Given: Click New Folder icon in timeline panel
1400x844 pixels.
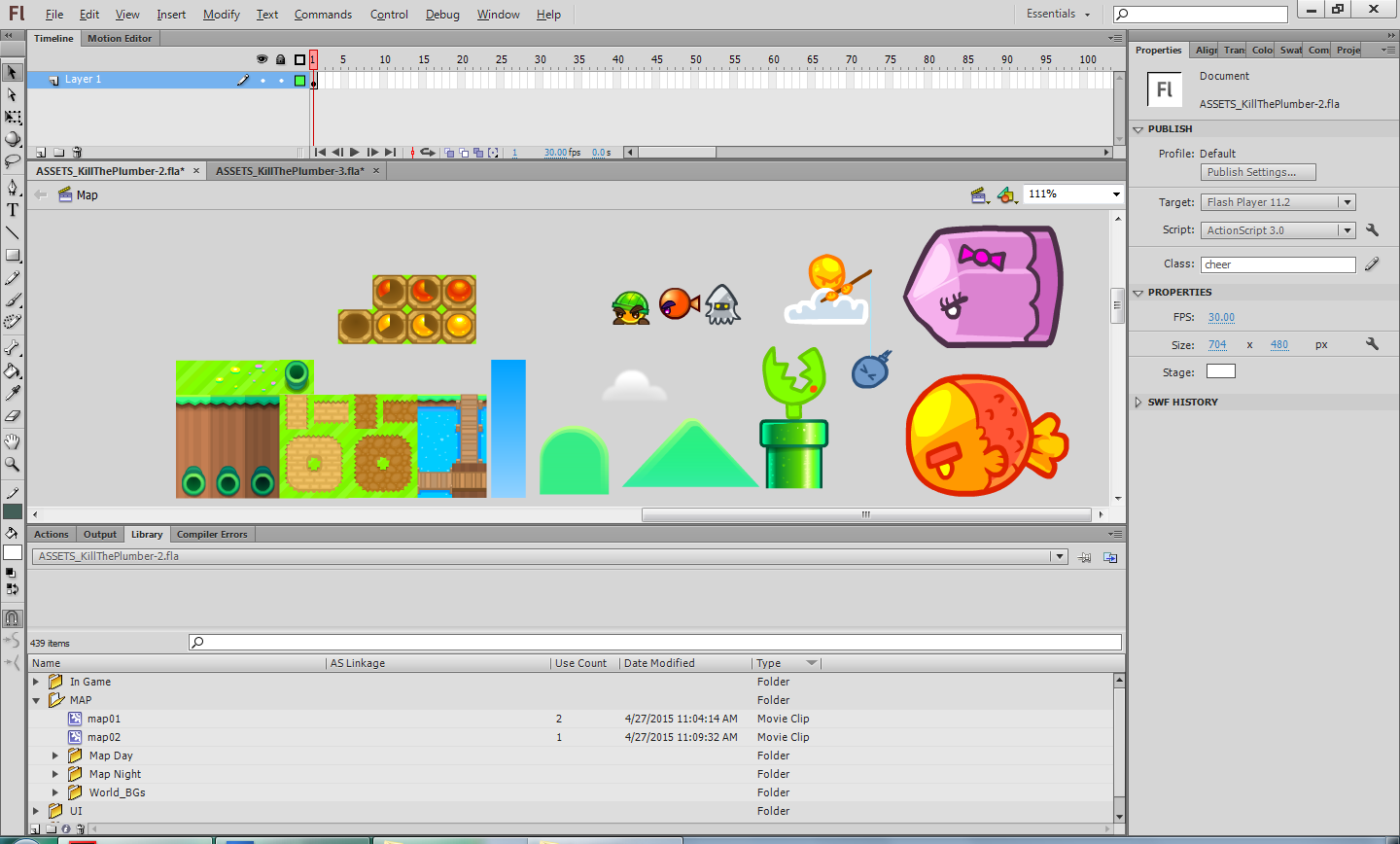Looking at the screenshot, I should pyautogui.click(x=59, y=153).
